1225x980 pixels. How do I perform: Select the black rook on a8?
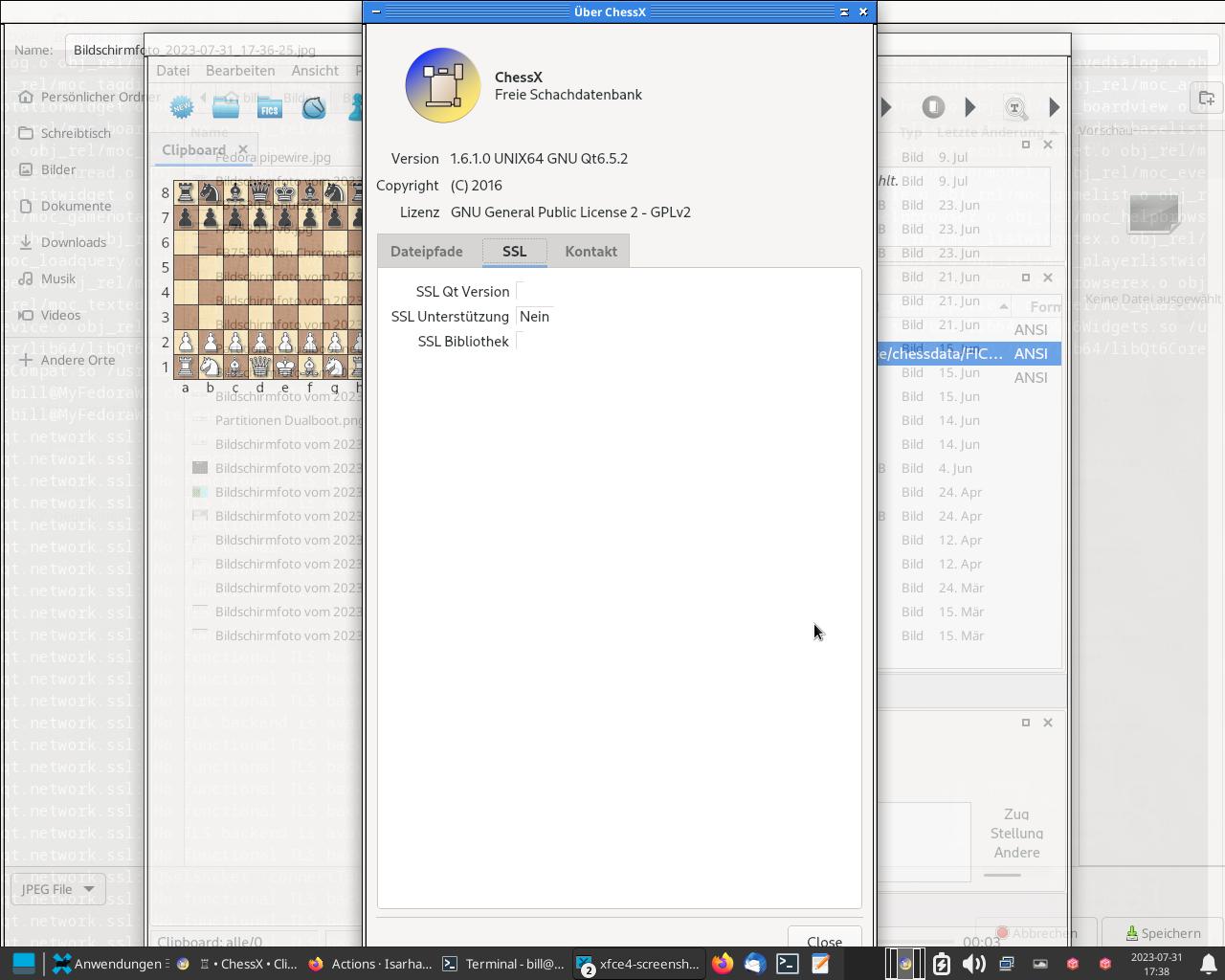pos(186,193)
